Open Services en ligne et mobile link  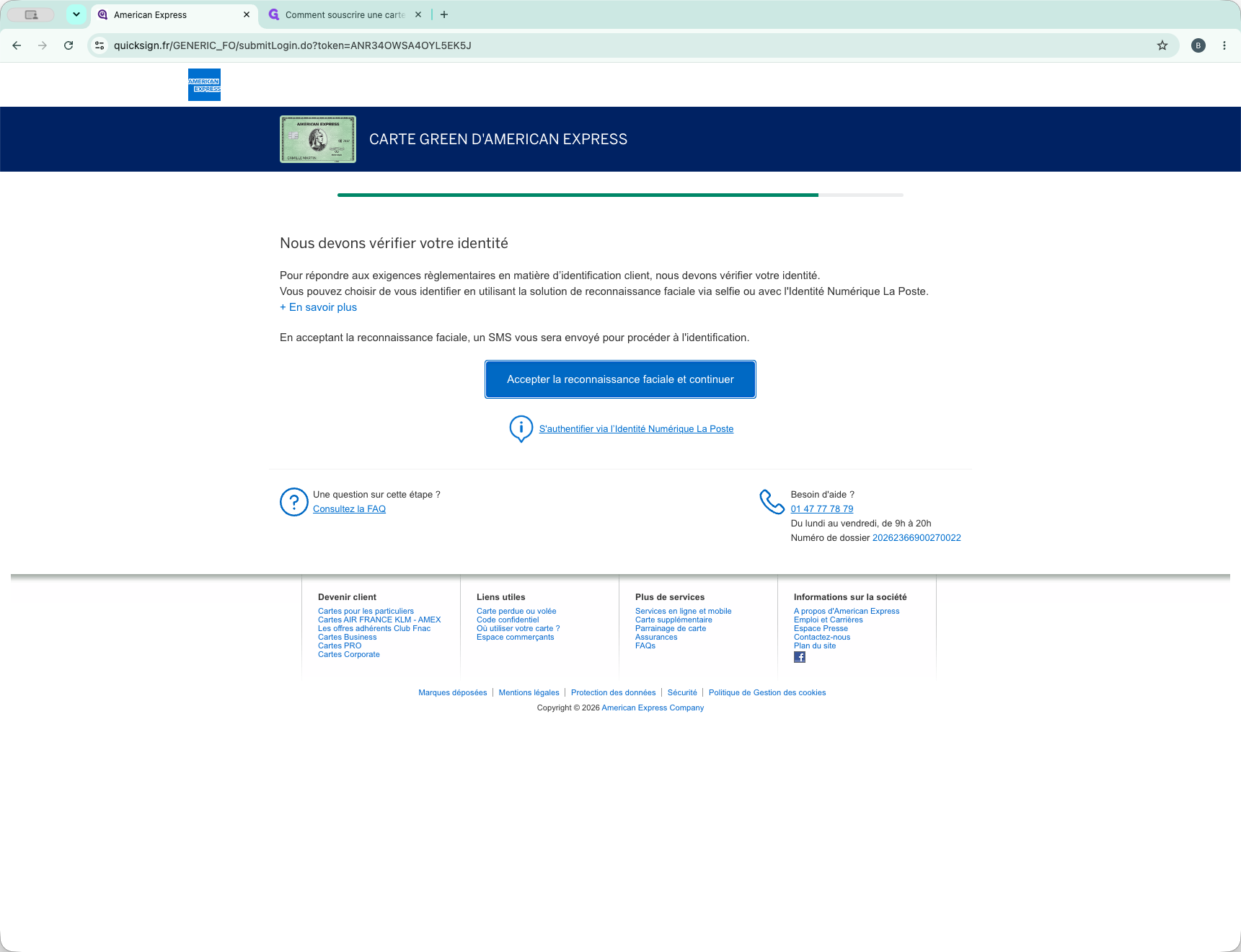[683, 611]
